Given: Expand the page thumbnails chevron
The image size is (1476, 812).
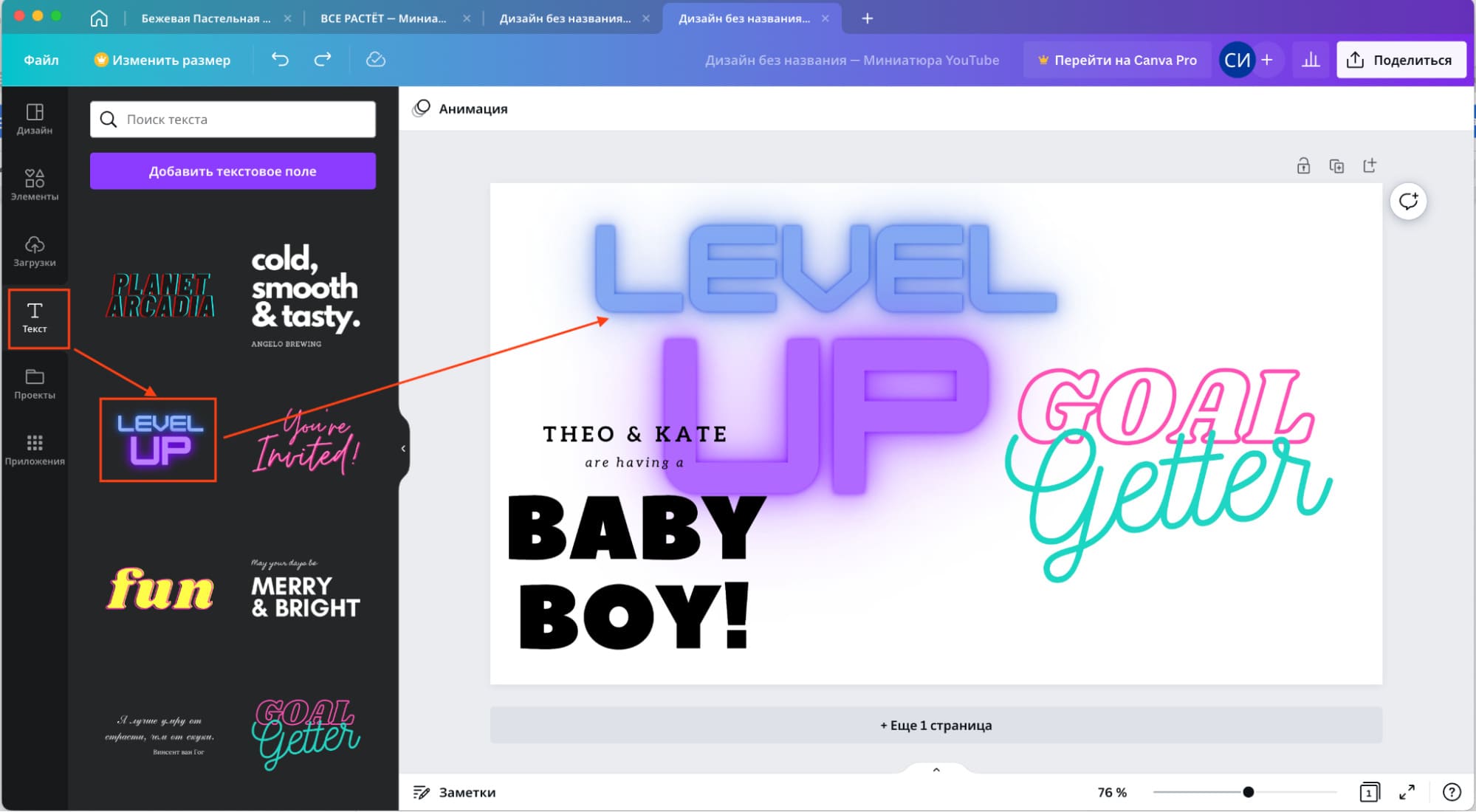Looking at the screenshot, I should (x=936, y=770).
